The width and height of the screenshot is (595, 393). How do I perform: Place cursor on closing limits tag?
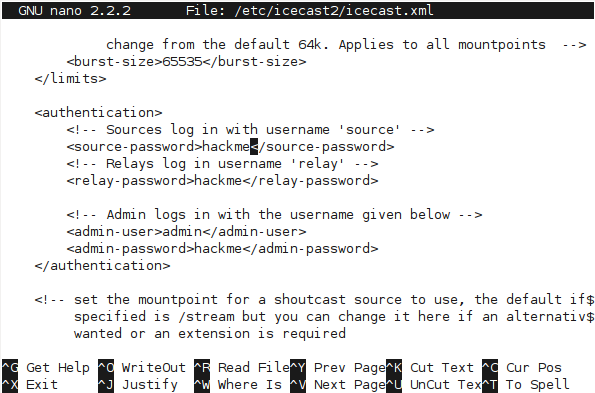[x=70, y=79]
